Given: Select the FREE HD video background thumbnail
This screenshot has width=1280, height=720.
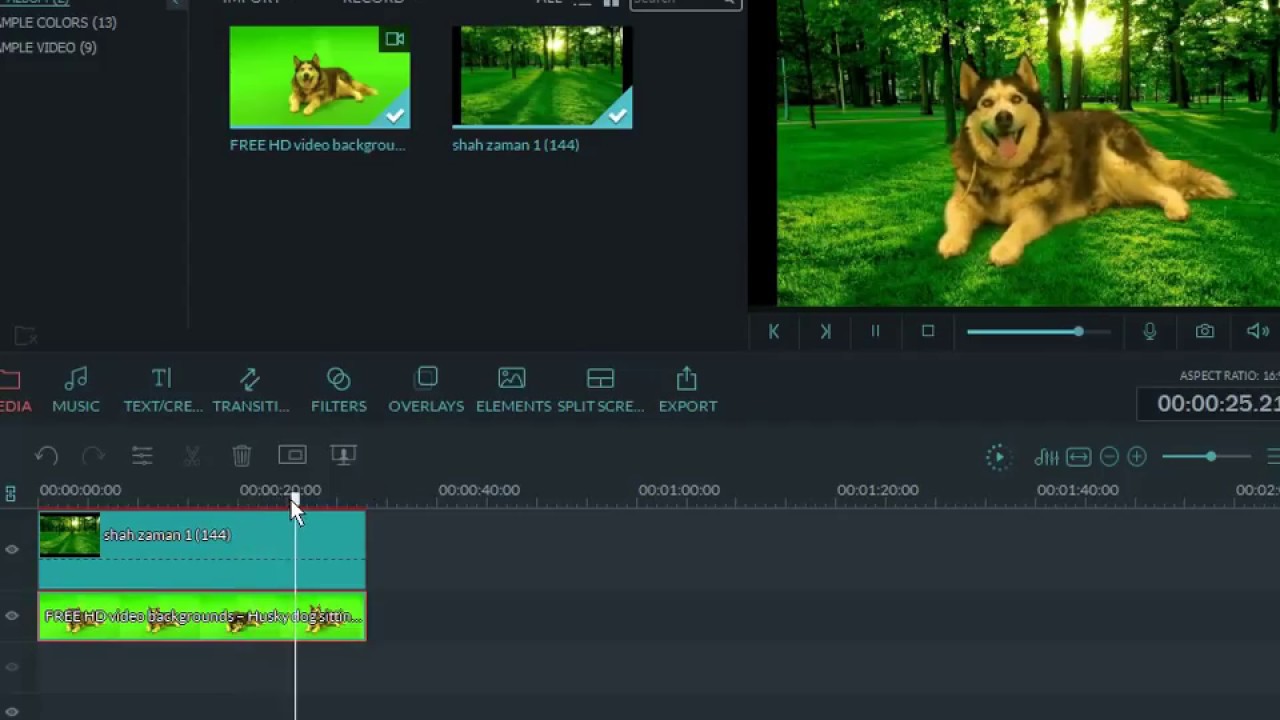Looking at the screenshot, I should (x=319, y=77).
